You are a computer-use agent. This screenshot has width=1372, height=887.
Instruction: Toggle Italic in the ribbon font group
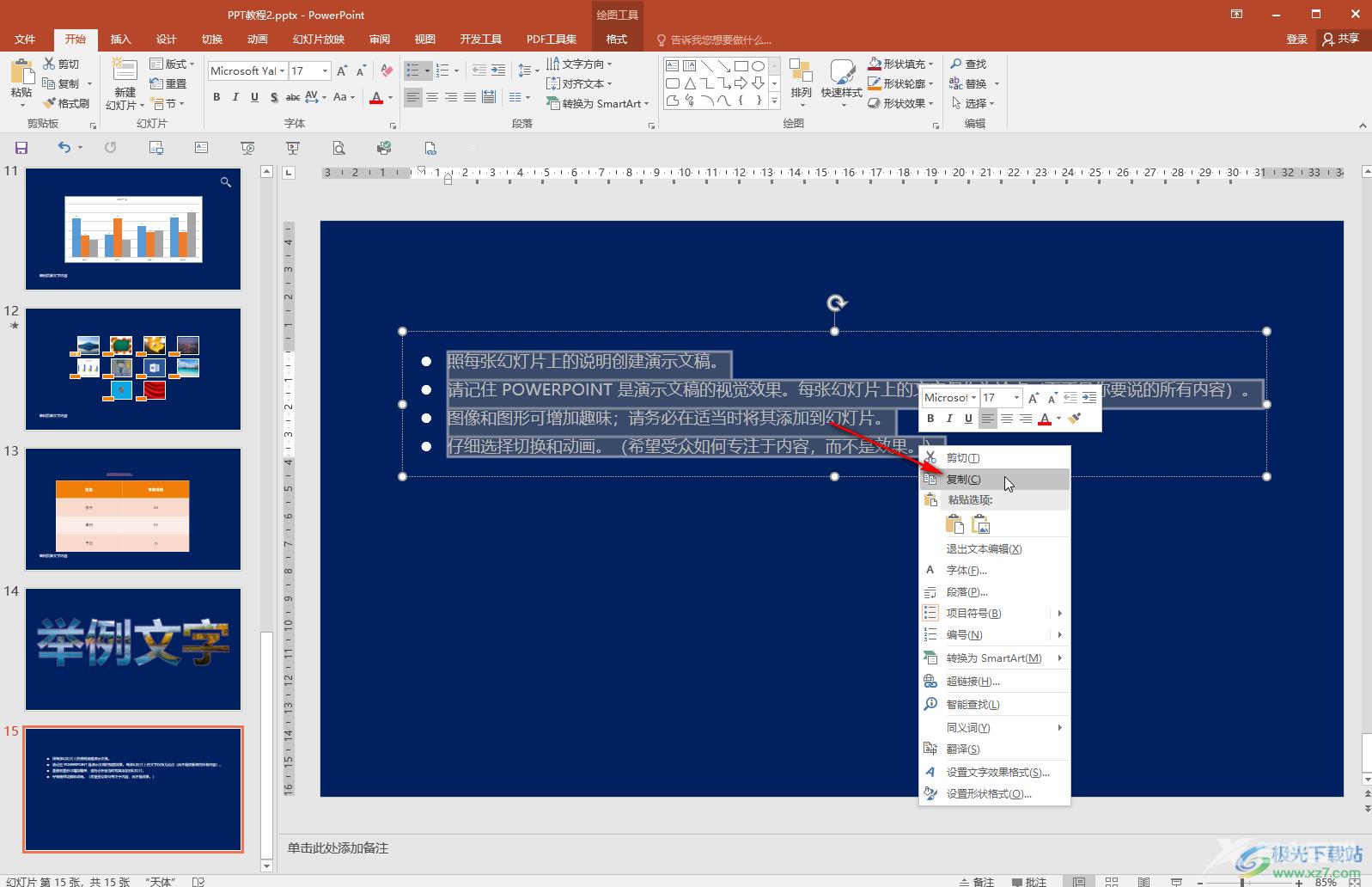click(235, 97)
